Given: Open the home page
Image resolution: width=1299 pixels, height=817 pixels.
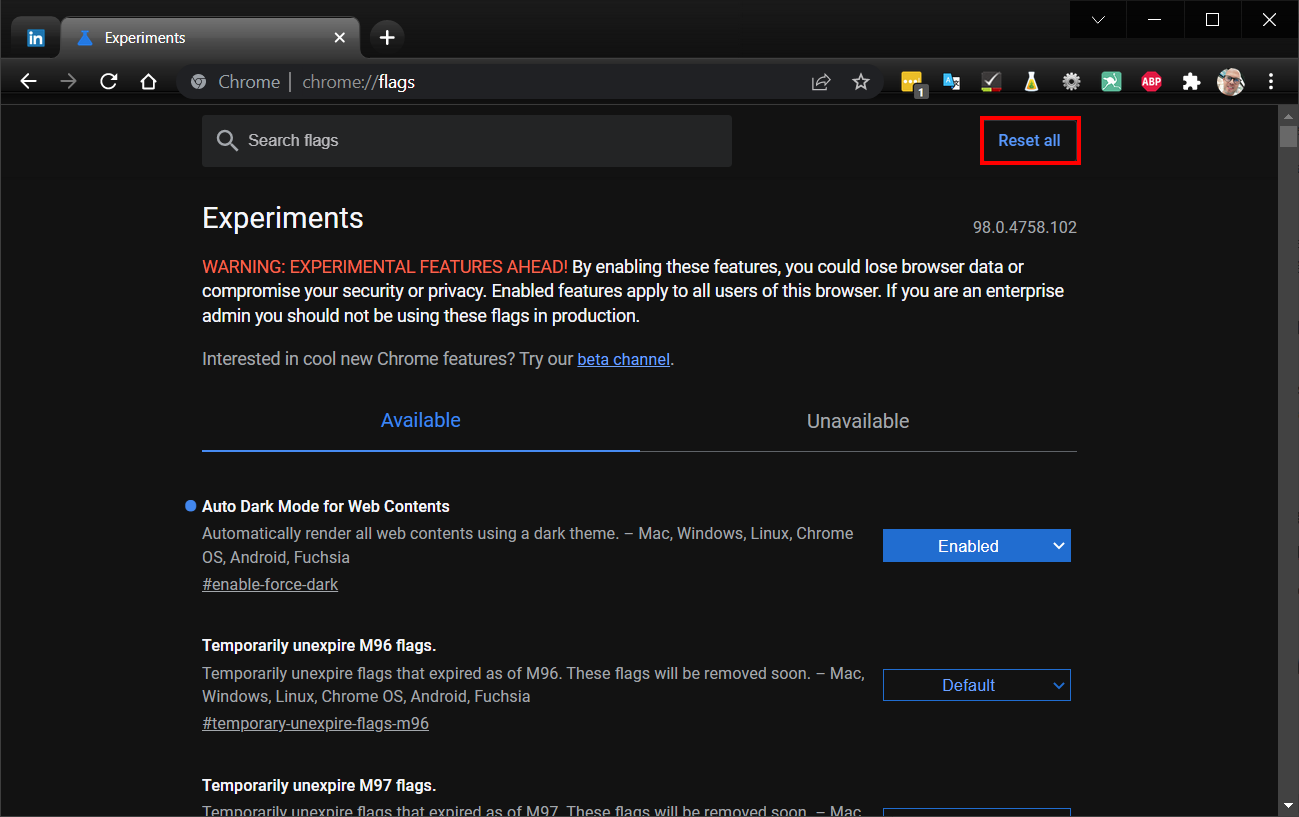Looking at the screenshot, I should pos(149,82).
